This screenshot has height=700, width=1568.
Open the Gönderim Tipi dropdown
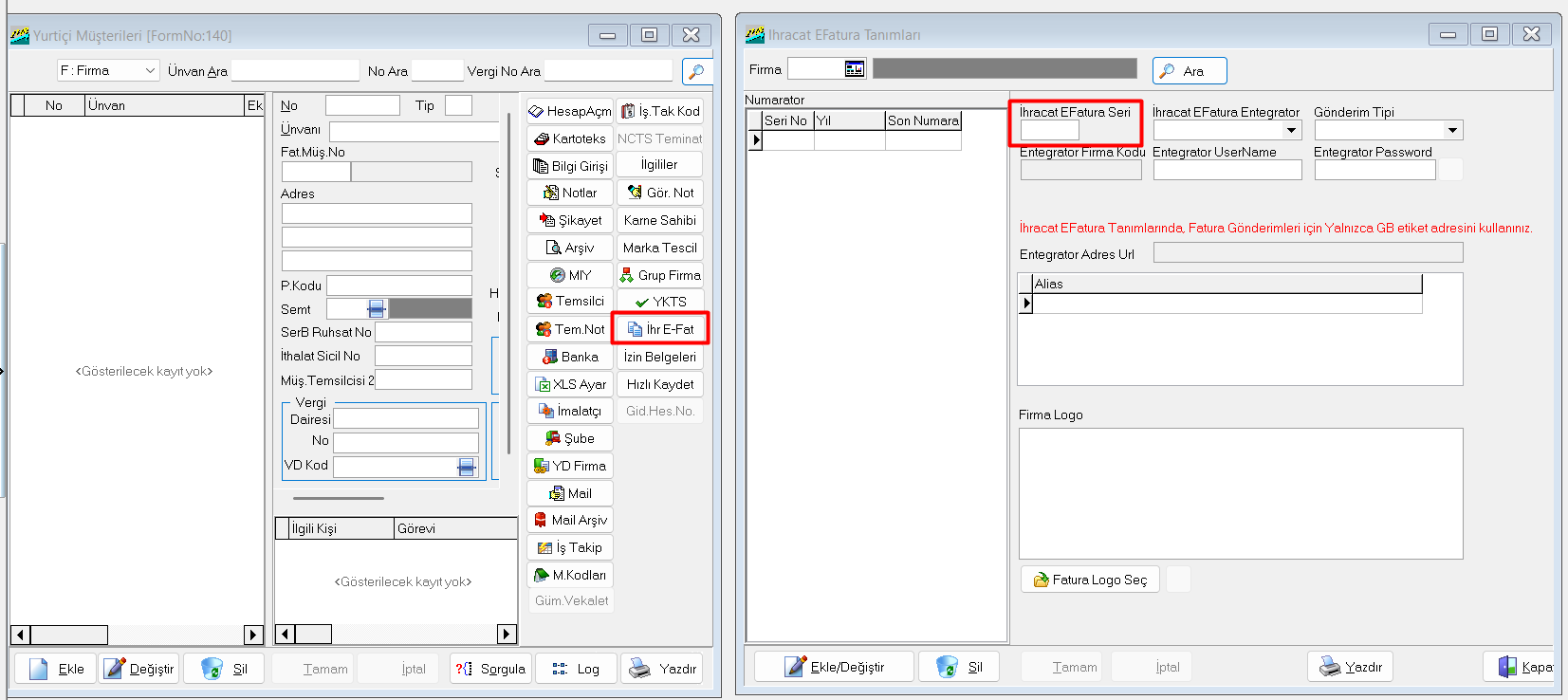(1452, 131)
